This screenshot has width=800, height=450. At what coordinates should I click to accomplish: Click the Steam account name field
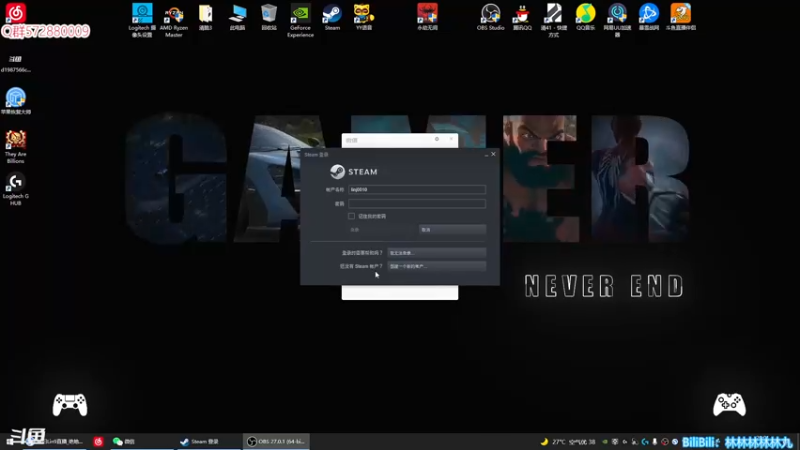pos(417,189)
